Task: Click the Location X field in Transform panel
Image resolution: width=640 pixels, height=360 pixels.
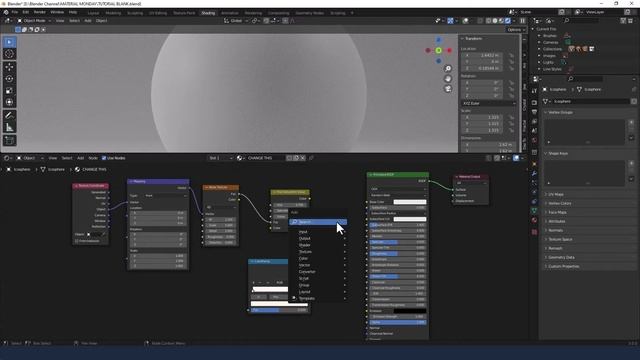Action: point(483,55)
